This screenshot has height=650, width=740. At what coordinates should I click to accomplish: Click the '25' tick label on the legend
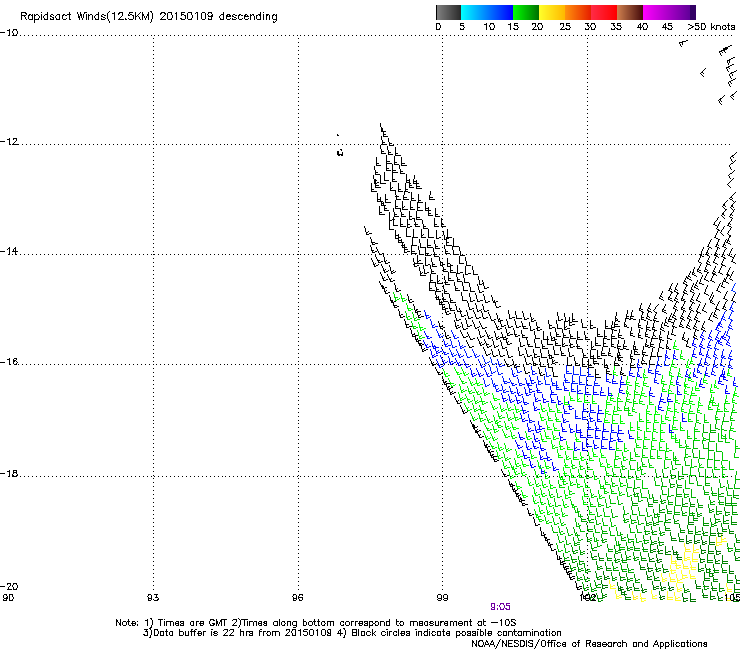tap(564, 27)
